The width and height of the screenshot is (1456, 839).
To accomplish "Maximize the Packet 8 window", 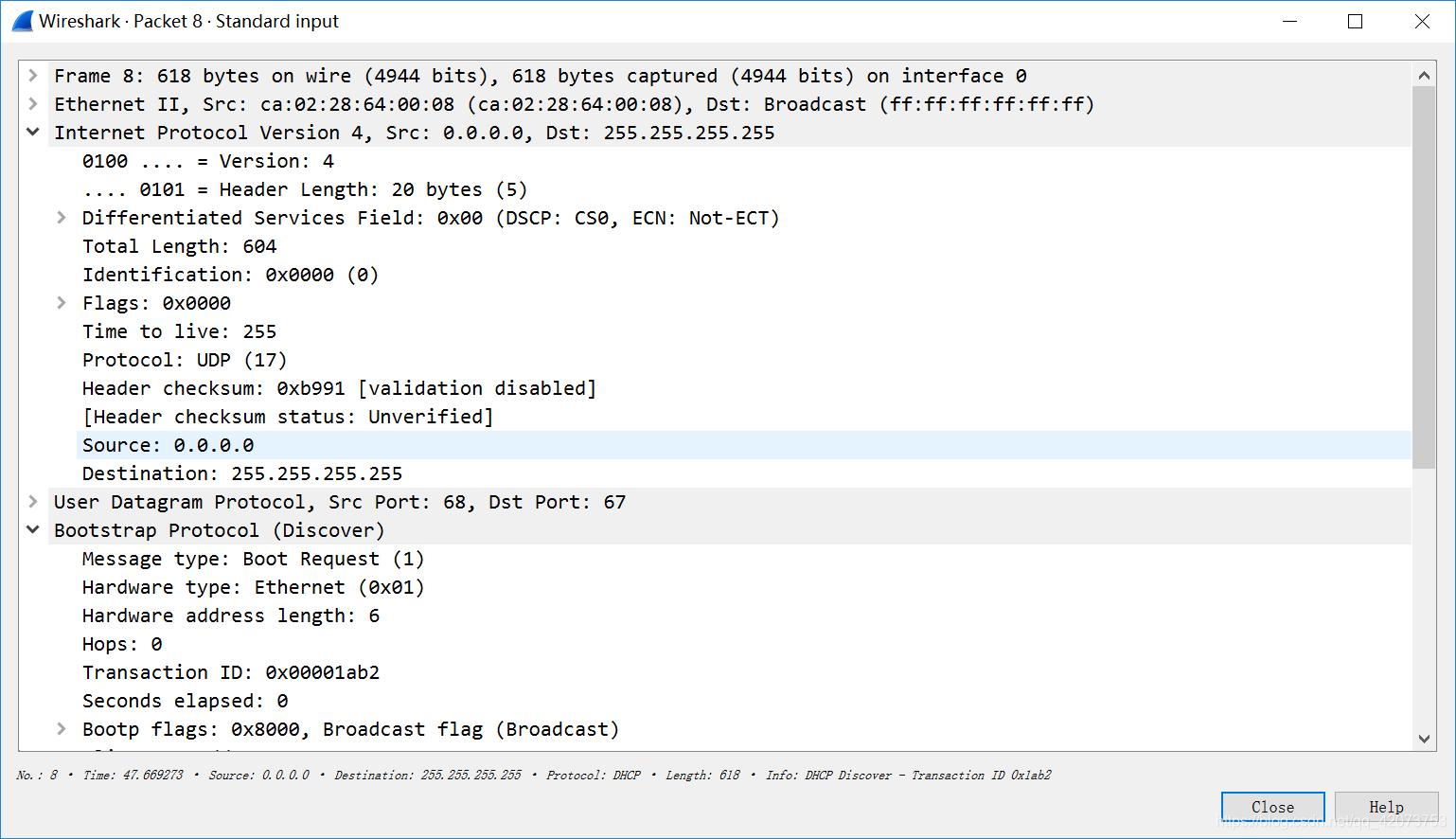I will pyautogui.click(x=1355, y=21).
